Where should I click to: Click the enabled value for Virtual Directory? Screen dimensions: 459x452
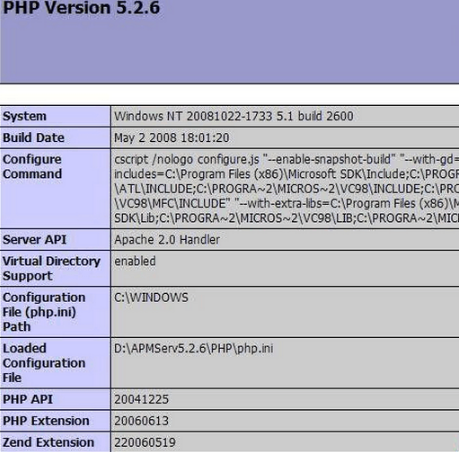click(x=135, y=261)
